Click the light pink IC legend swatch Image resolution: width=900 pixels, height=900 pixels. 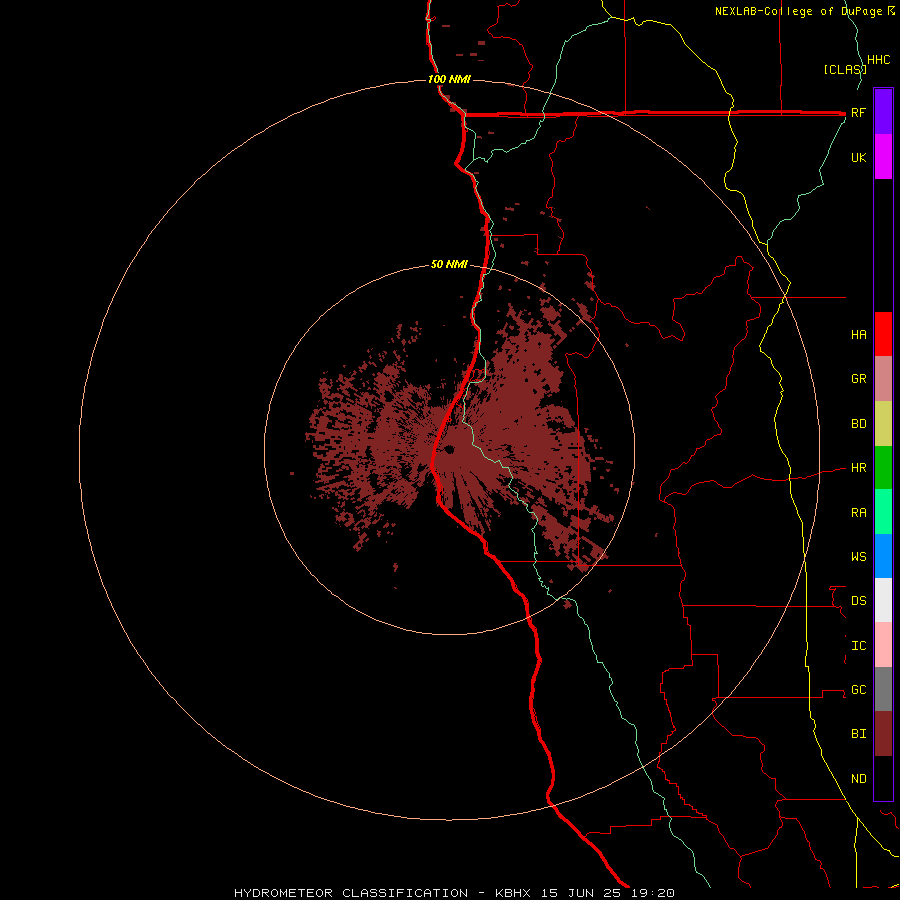click(x=883, y=645)
